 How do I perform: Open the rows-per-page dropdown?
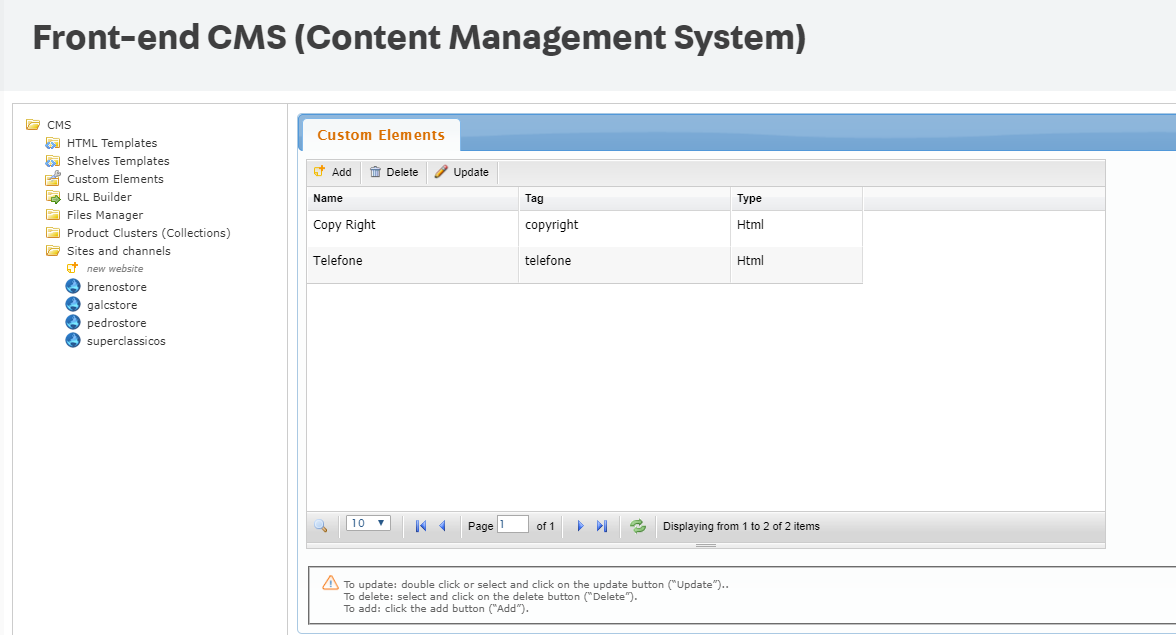point(368,523)
